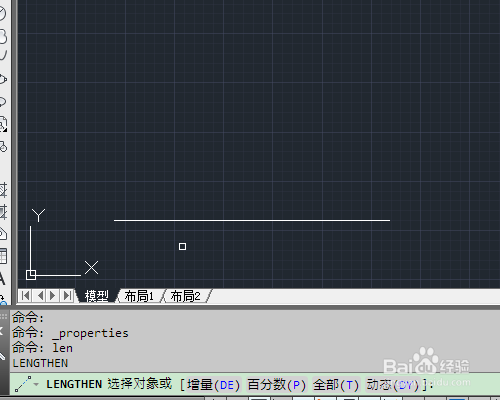Jump to first layout tab arrow
Viewport: 500px width, 400px height.
25,296
